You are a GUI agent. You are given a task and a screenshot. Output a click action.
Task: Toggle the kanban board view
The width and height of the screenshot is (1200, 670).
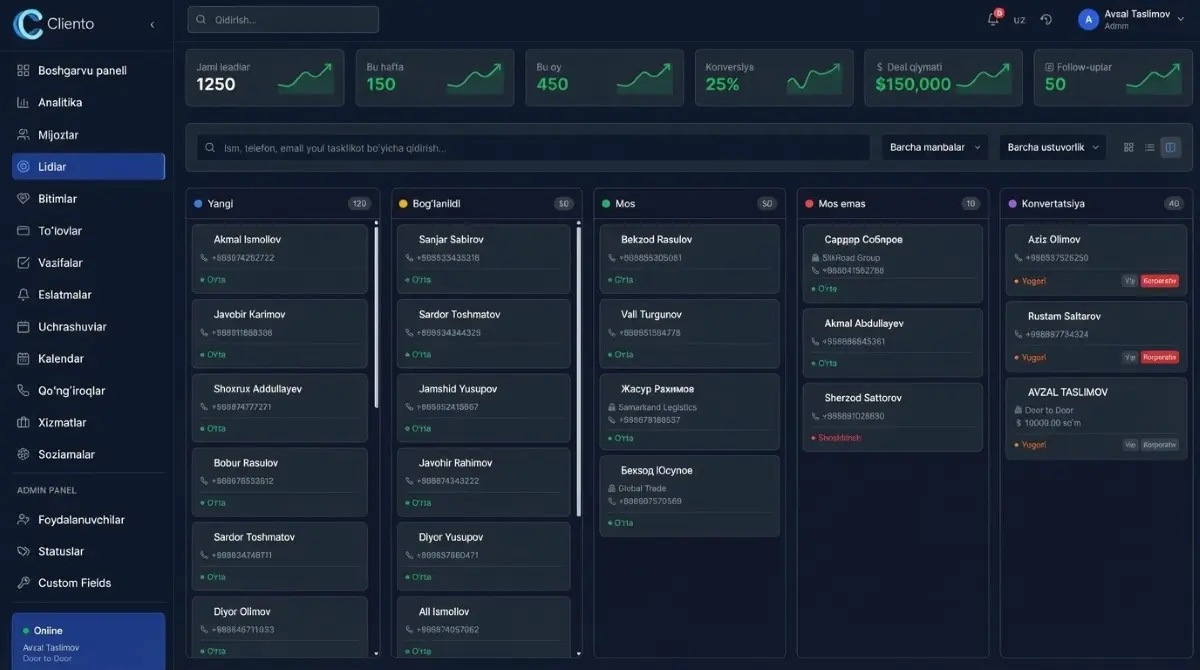[x=1170, y=146]
